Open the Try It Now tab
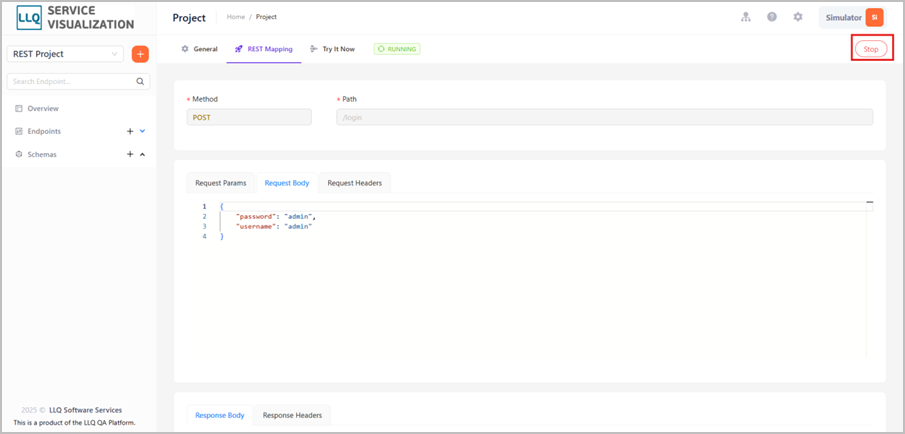905x434 pixels. click(332, 49)
